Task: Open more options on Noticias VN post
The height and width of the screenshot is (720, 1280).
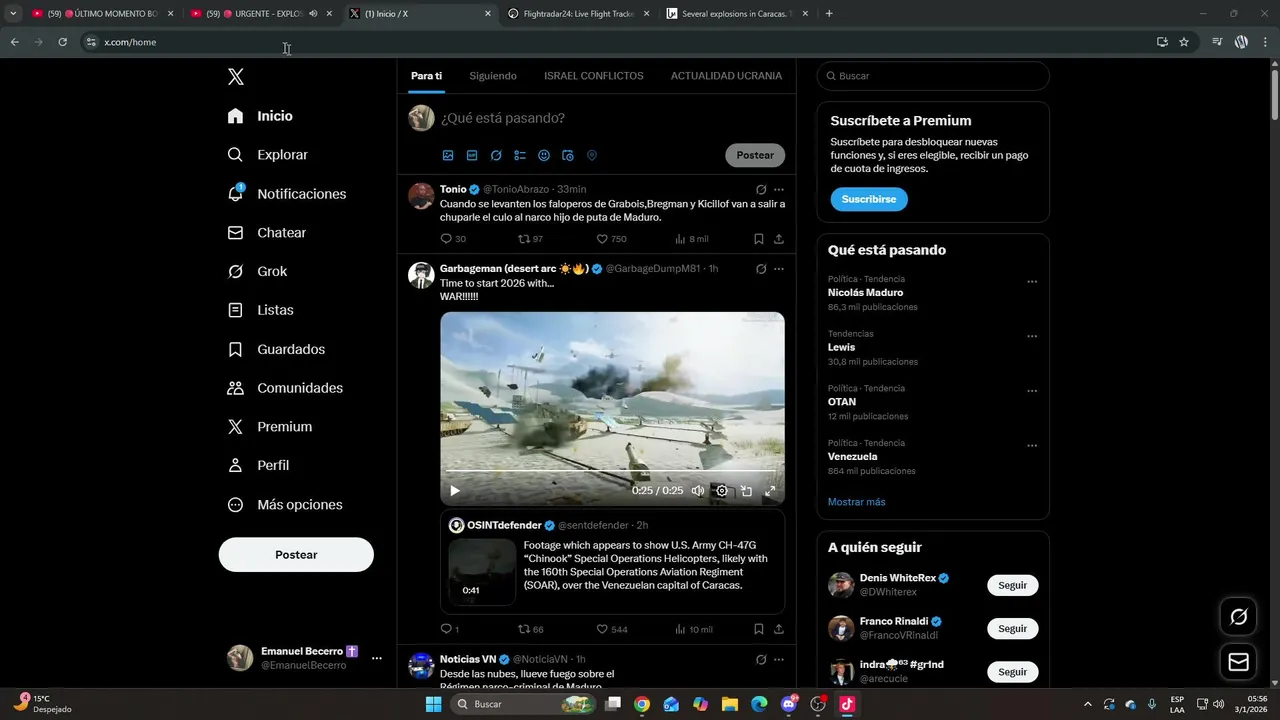Action: (779, 659)
